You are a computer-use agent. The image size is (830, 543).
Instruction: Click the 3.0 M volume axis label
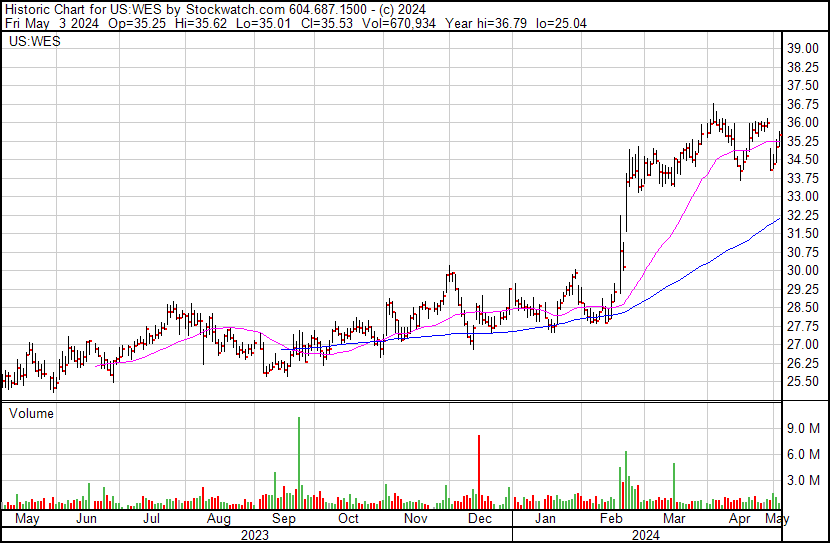click(x=804, y=480)
